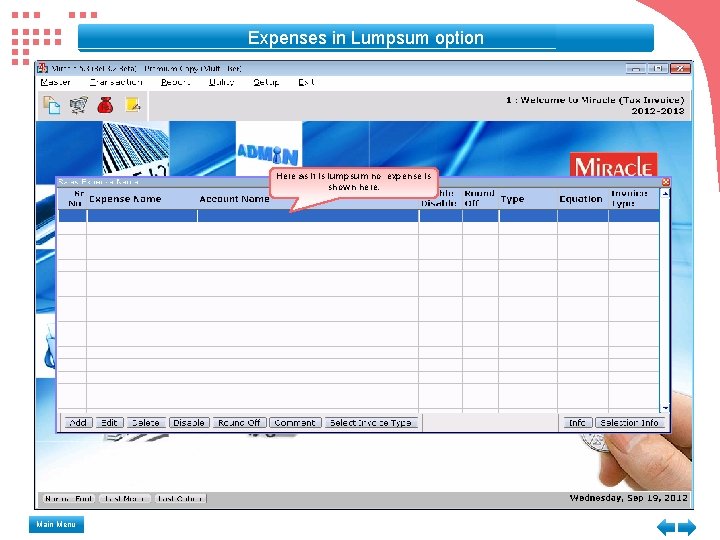This screenshot has width=720, height=540.
Task: Click the Info button
Action: point(577,422)
